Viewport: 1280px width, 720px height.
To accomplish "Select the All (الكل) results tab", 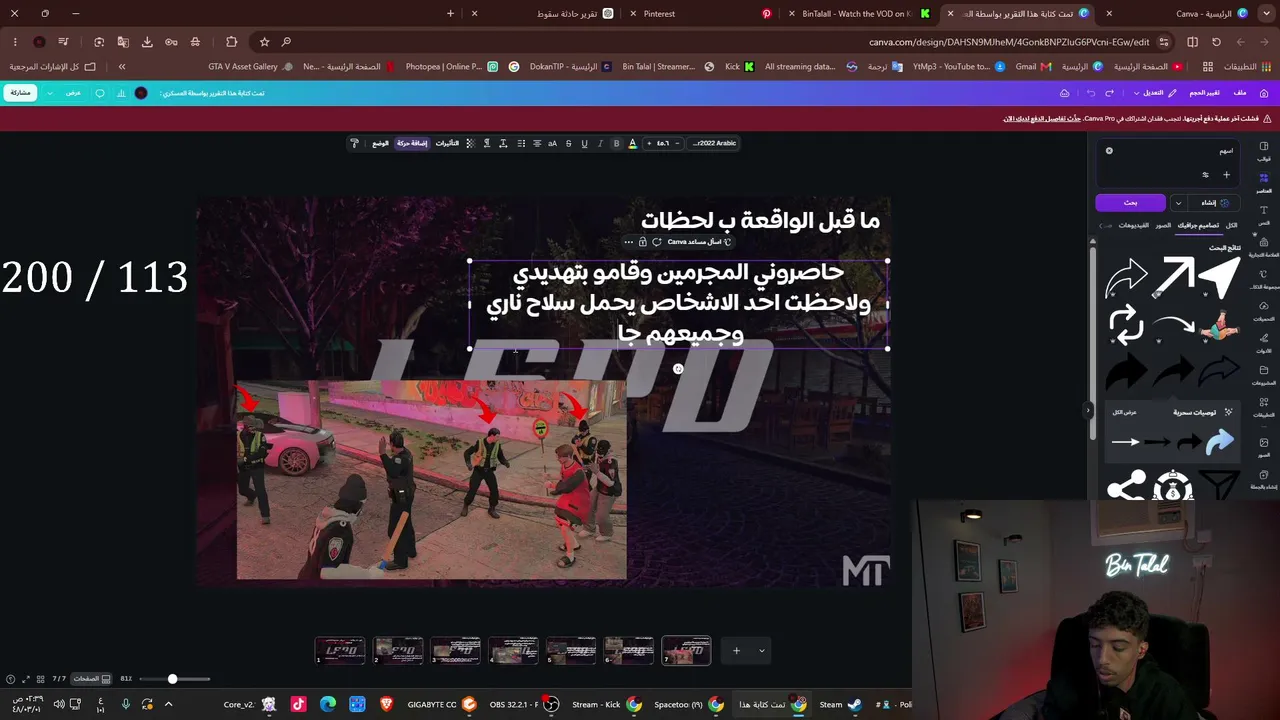I will [x=1231, y=225].
